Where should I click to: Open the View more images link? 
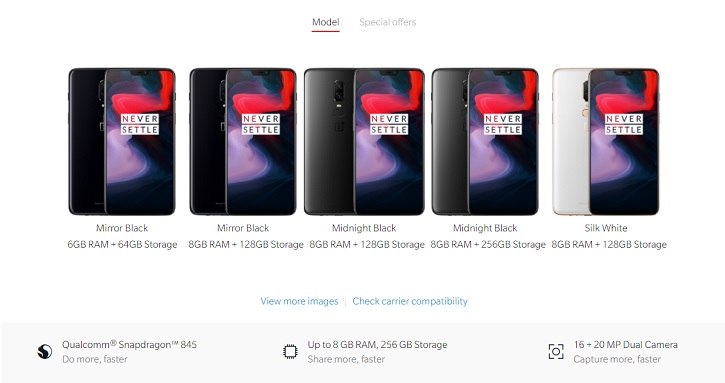click(299, 301)
